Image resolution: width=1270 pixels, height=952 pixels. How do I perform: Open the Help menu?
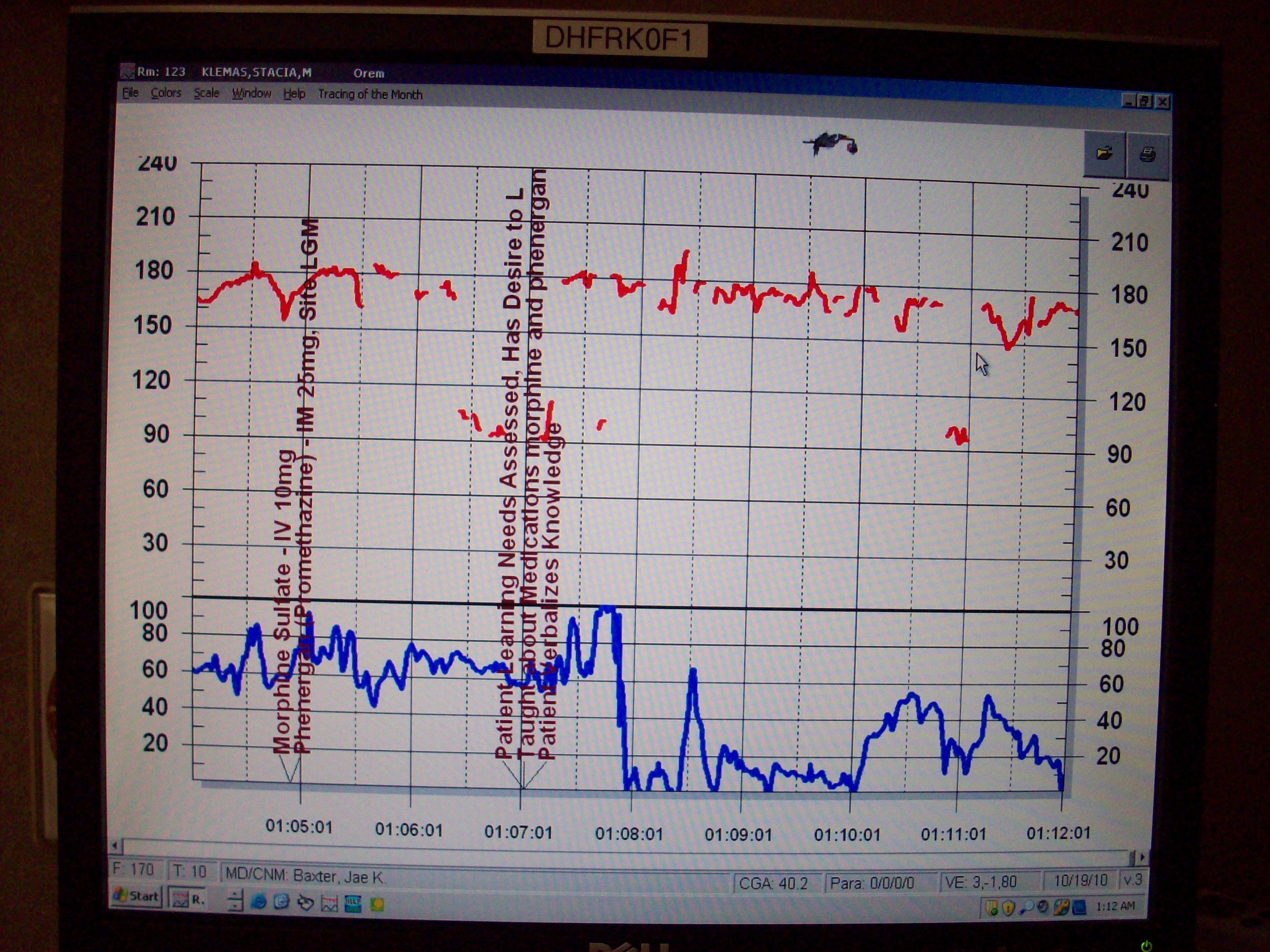click(x=294, y=94)
